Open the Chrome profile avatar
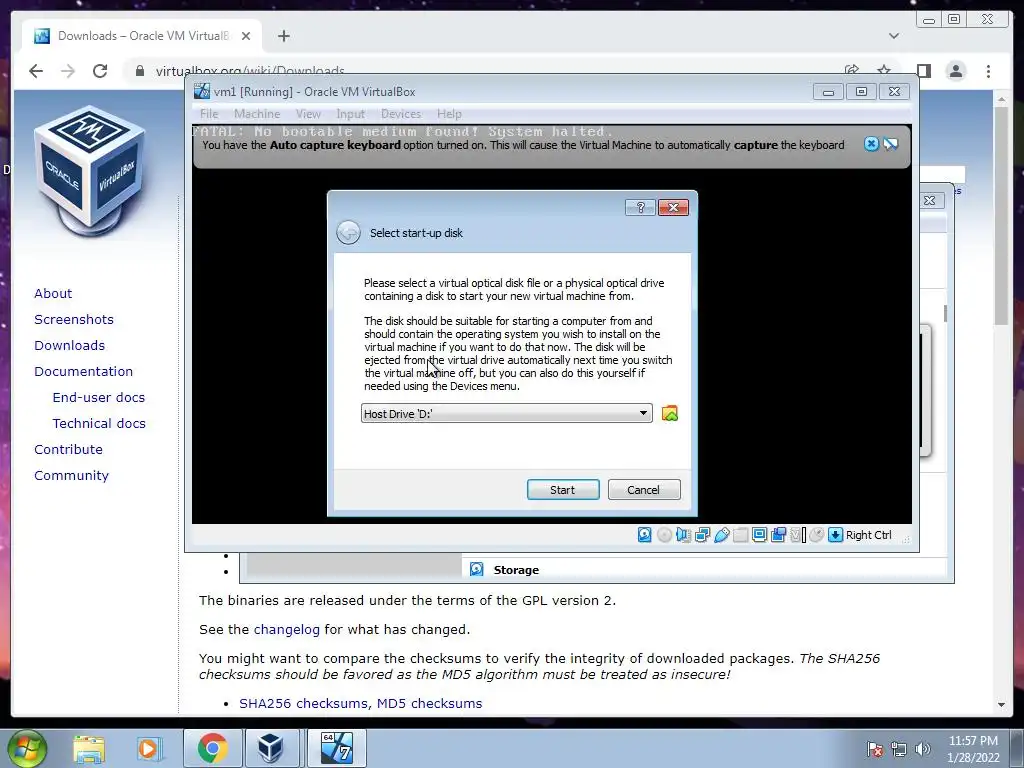This screenshot has width=1024, height=768. coord(955,71)
